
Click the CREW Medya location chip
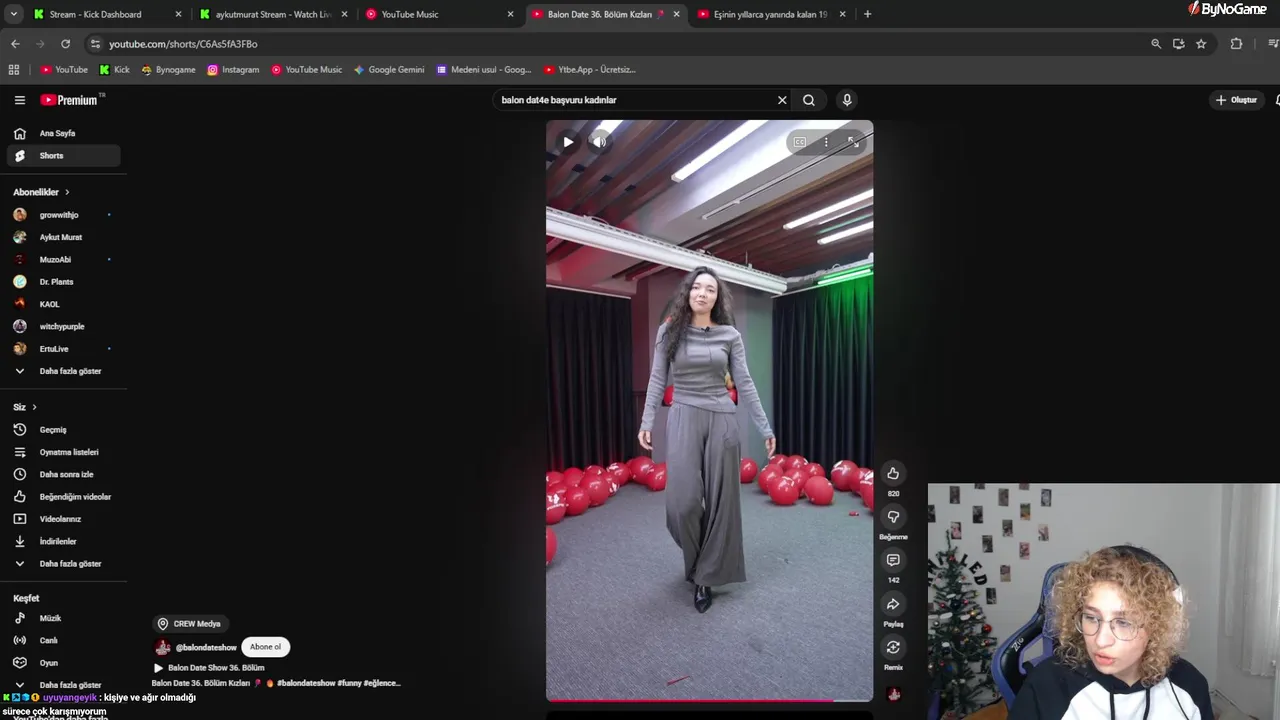tap(190, 624)
